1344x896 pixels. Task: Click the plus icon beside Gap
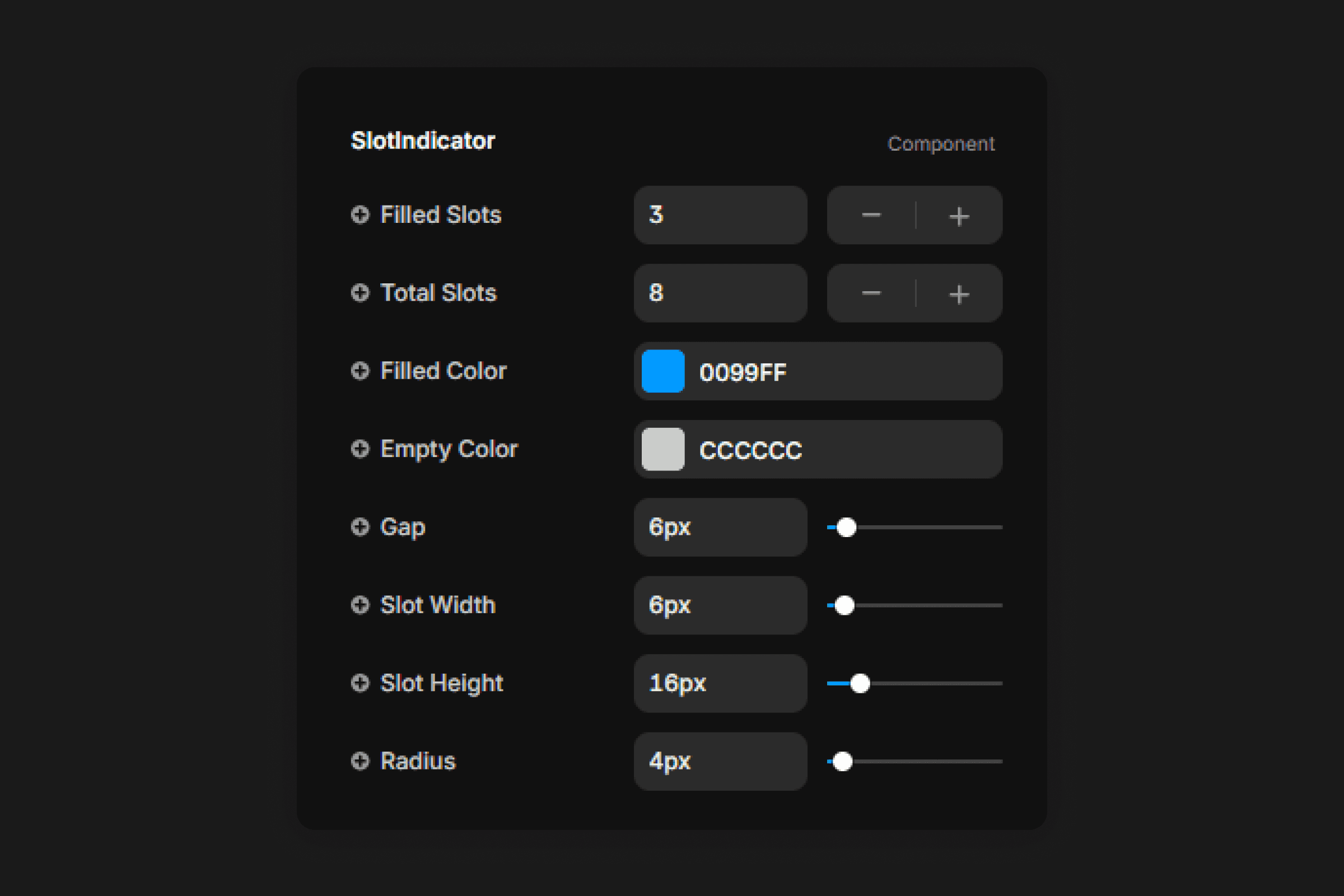click(360, 527)
